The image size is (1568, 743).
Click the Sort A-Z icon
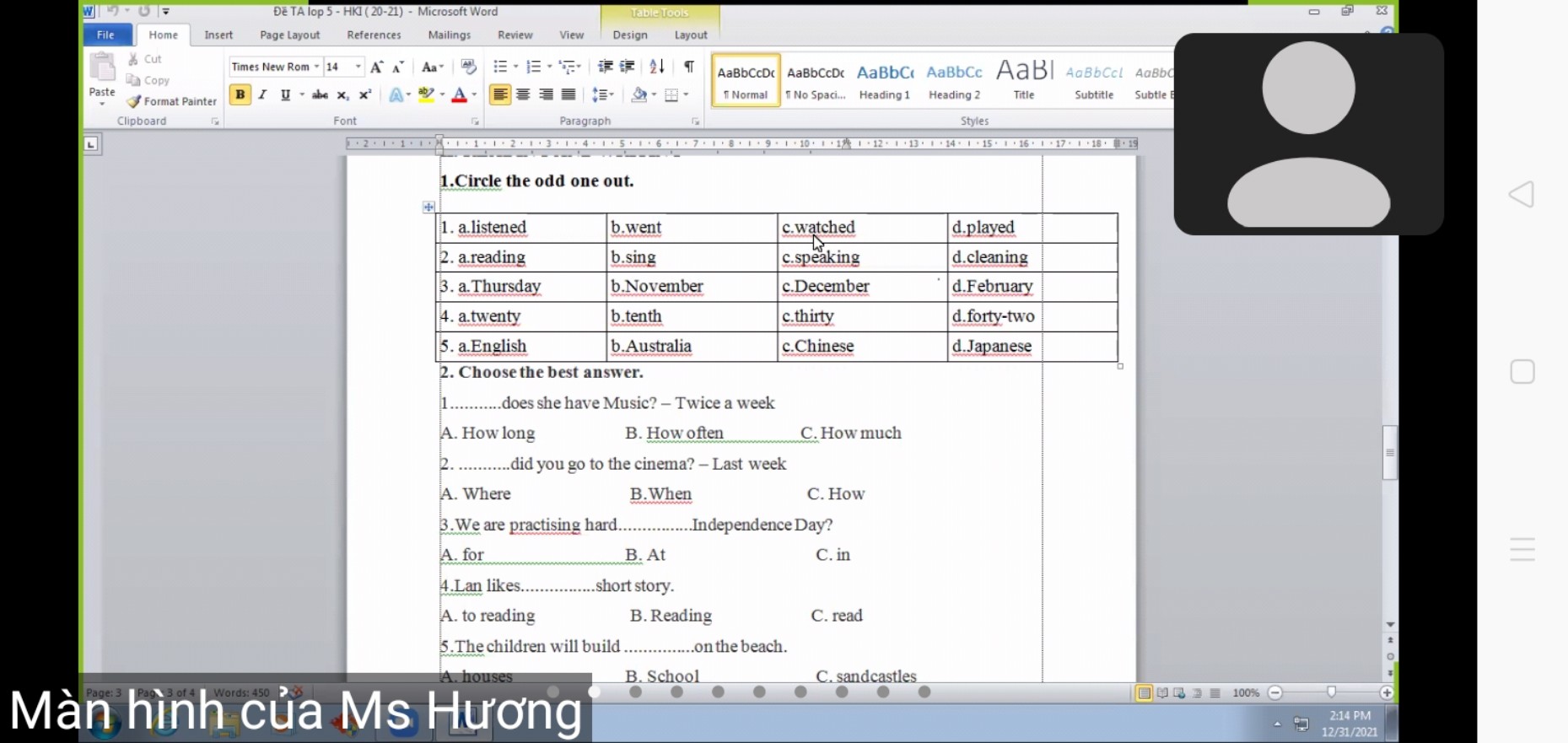point(657,67)
